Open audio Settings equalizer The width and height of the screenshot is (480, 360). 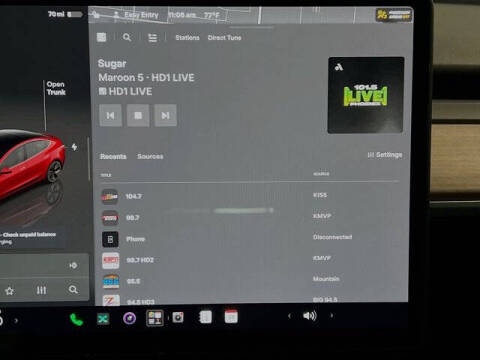pos(385,155)
